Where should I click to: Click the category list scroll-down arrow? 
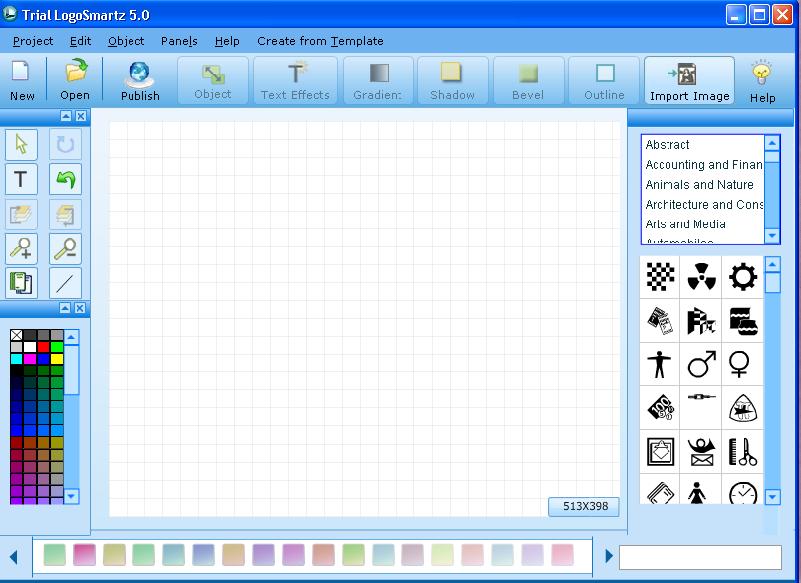772,236
